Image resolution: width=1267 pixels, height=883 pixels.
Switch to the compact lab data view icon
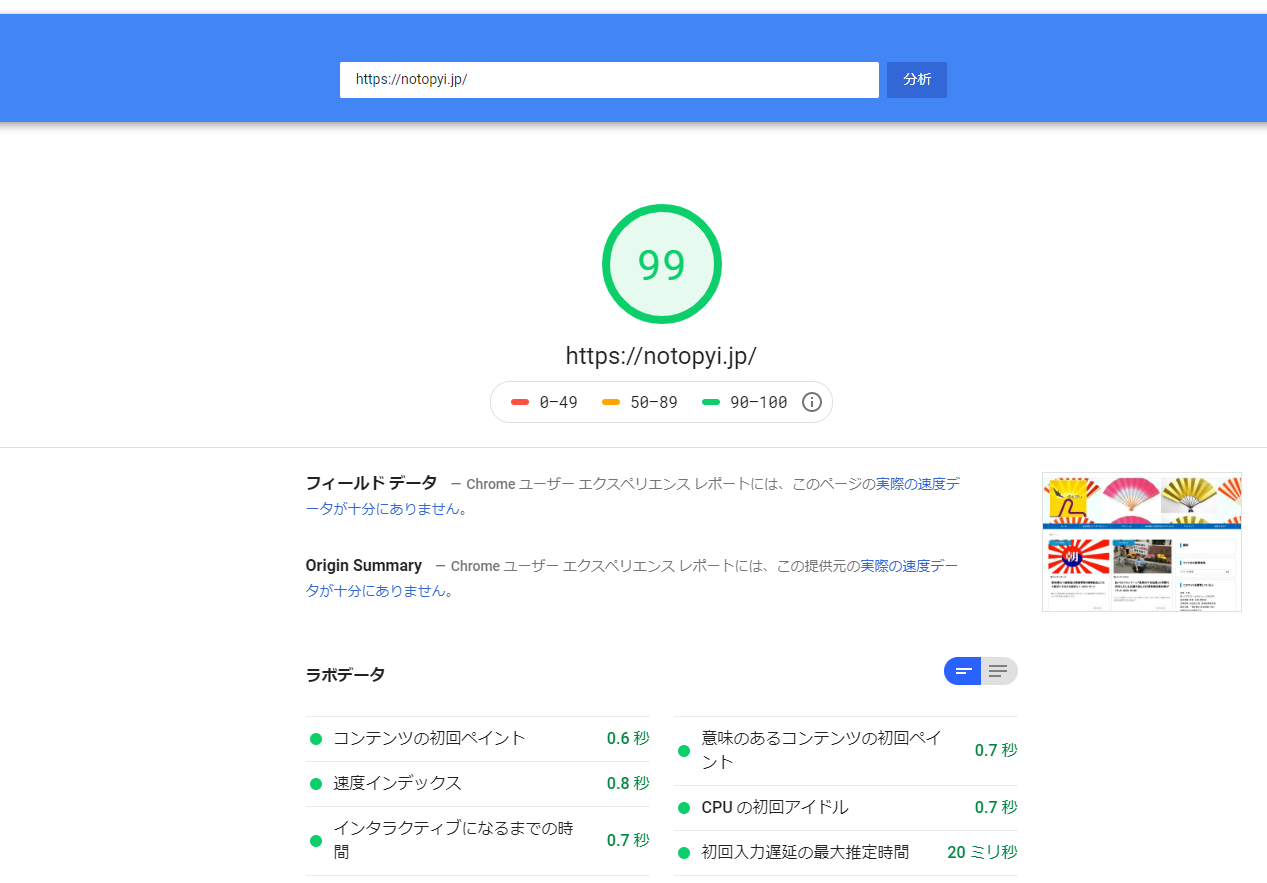963,671
